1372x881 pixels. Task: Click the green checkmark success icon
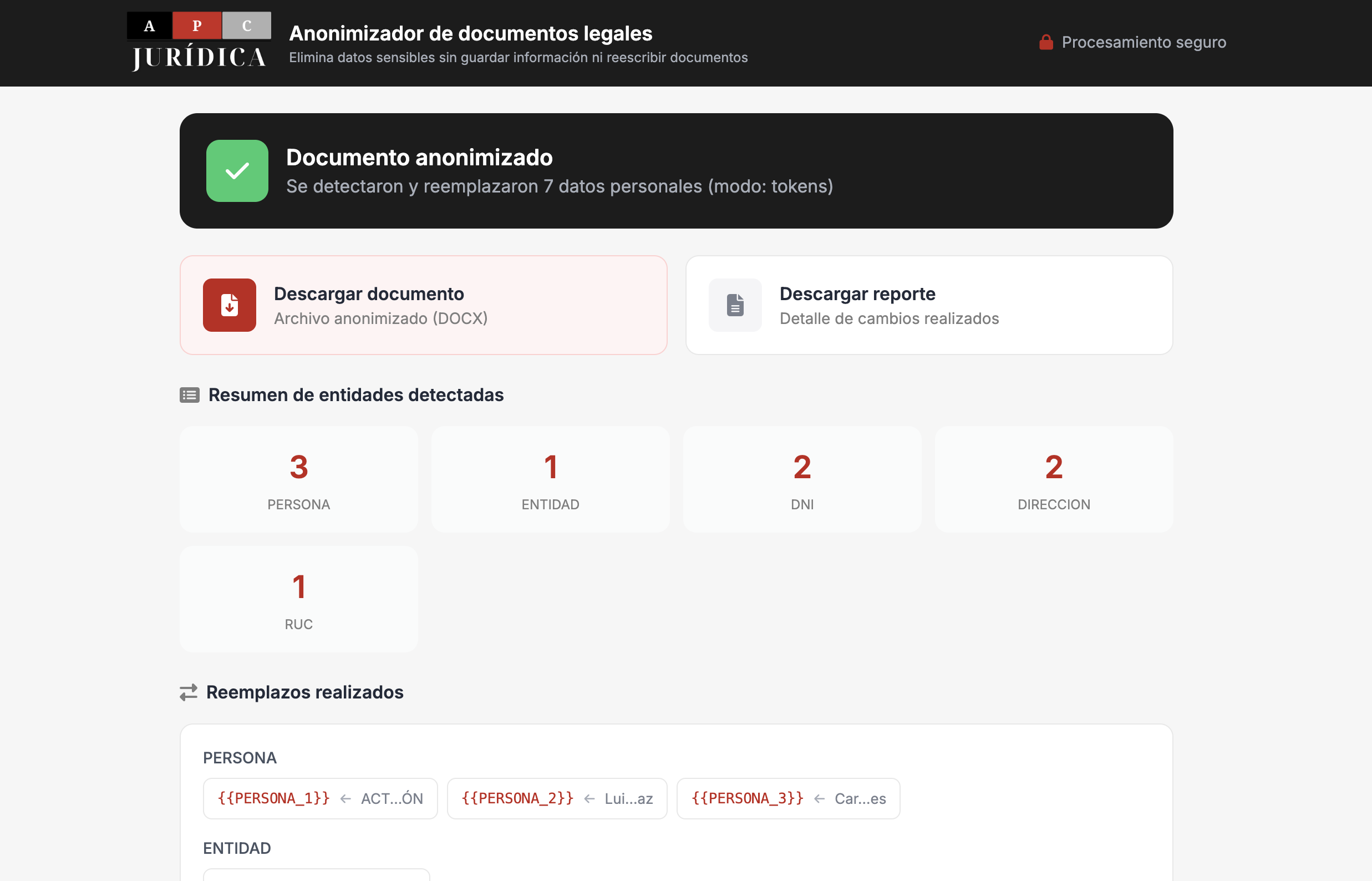pyautogui.click(x=237, y=171)
